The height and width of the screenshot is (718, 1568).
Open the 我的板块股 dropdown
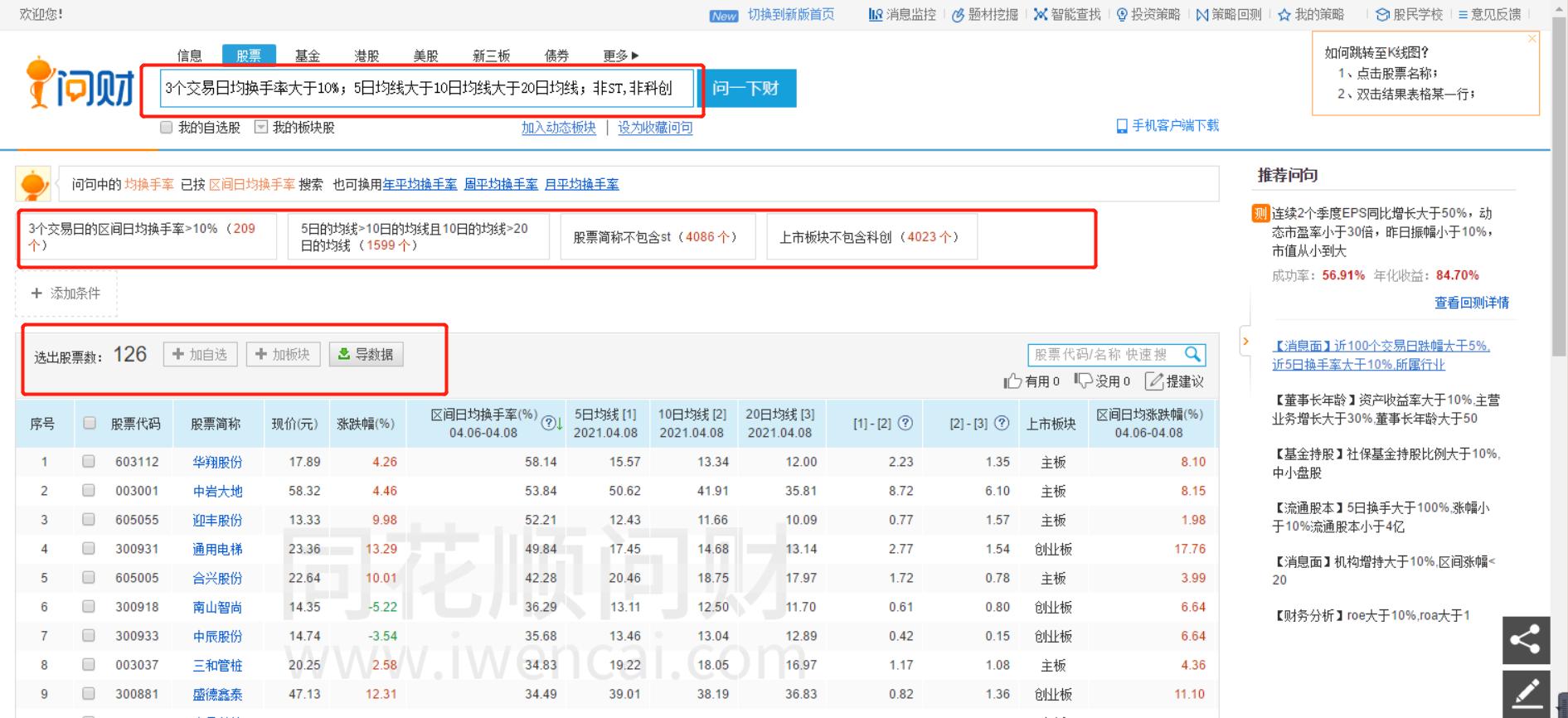tap(261, 128)
